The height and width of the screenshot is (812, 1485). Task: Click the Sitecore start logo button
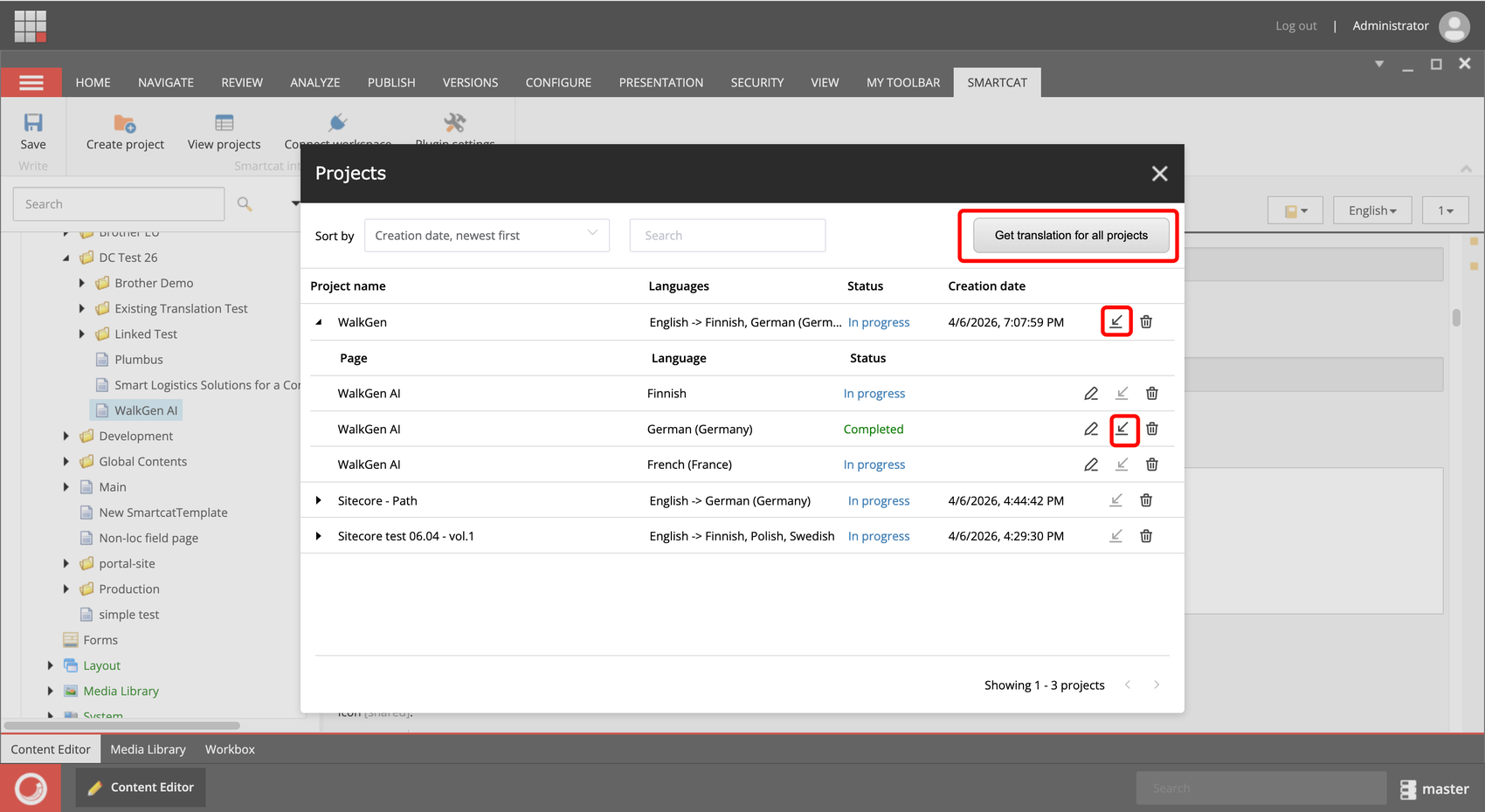tap(31, 788)
